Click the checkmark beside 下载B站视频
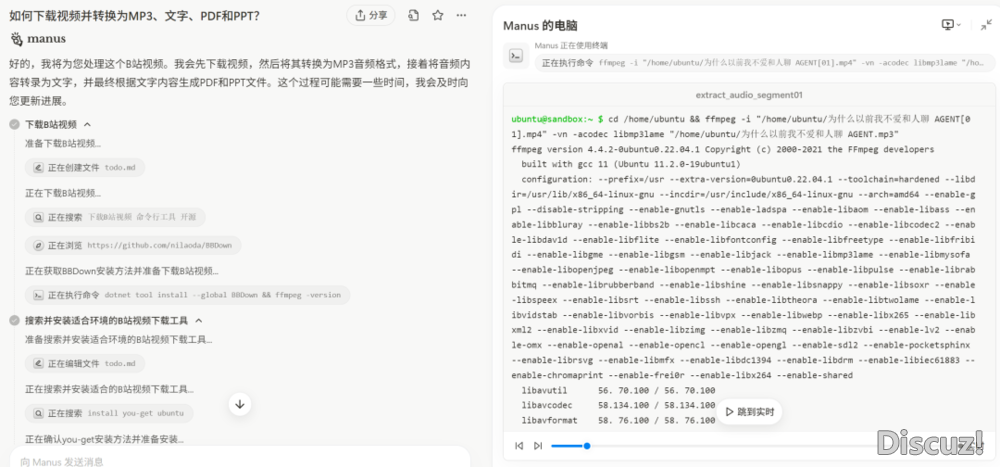Viewport: 1000px width, 467px height. [15, 124]
